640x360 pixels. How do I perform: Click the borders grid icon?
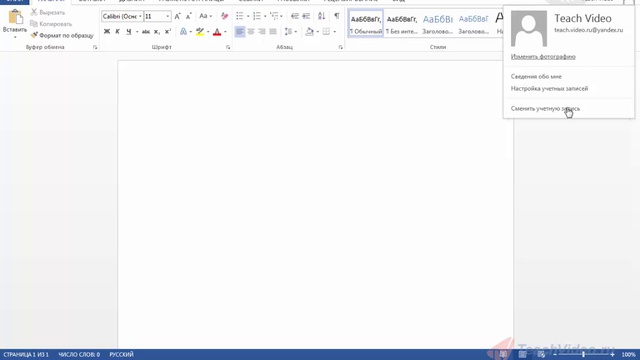(326, 31)
